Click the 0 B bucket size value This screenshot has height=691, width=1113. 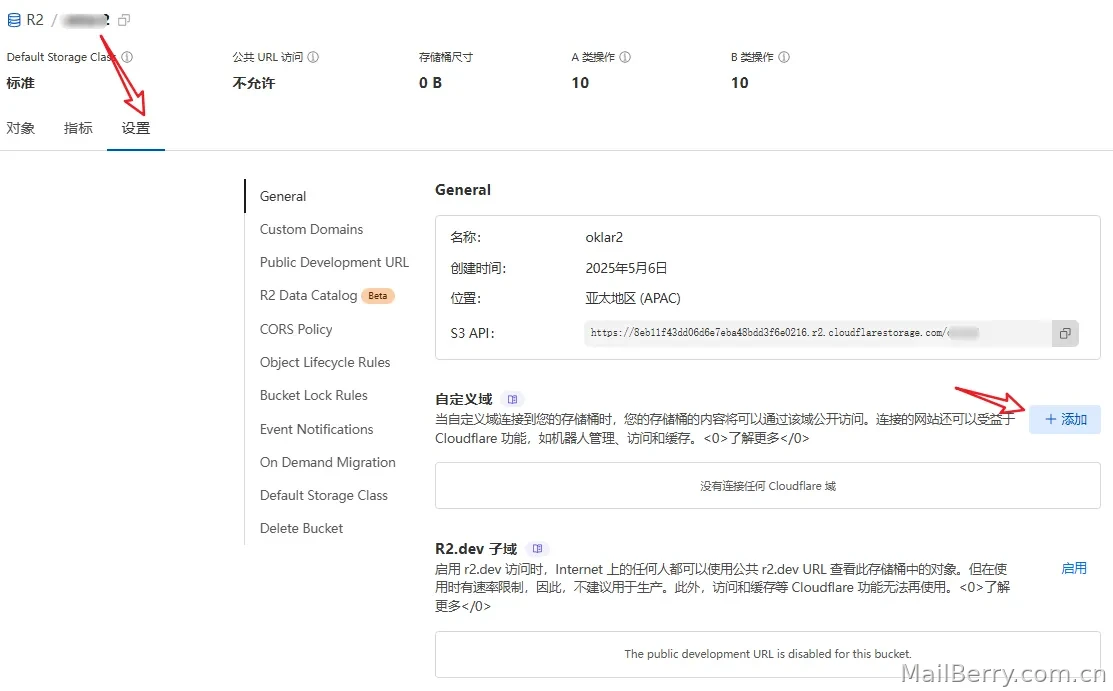pyautogui.click(x=430, y=83)
